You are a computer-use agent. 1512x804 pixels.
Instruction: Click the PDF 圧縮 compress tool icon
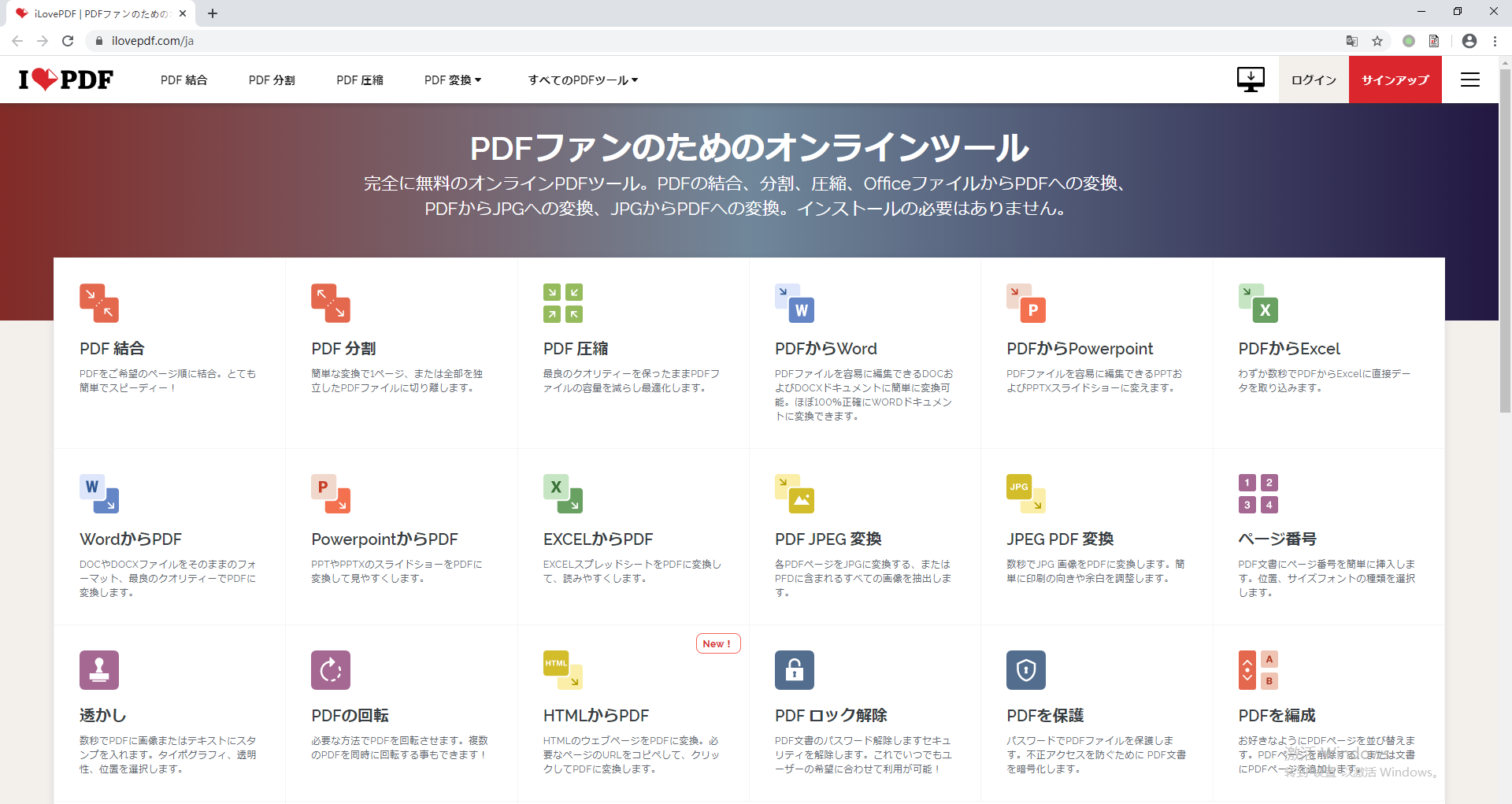[563, 303]
